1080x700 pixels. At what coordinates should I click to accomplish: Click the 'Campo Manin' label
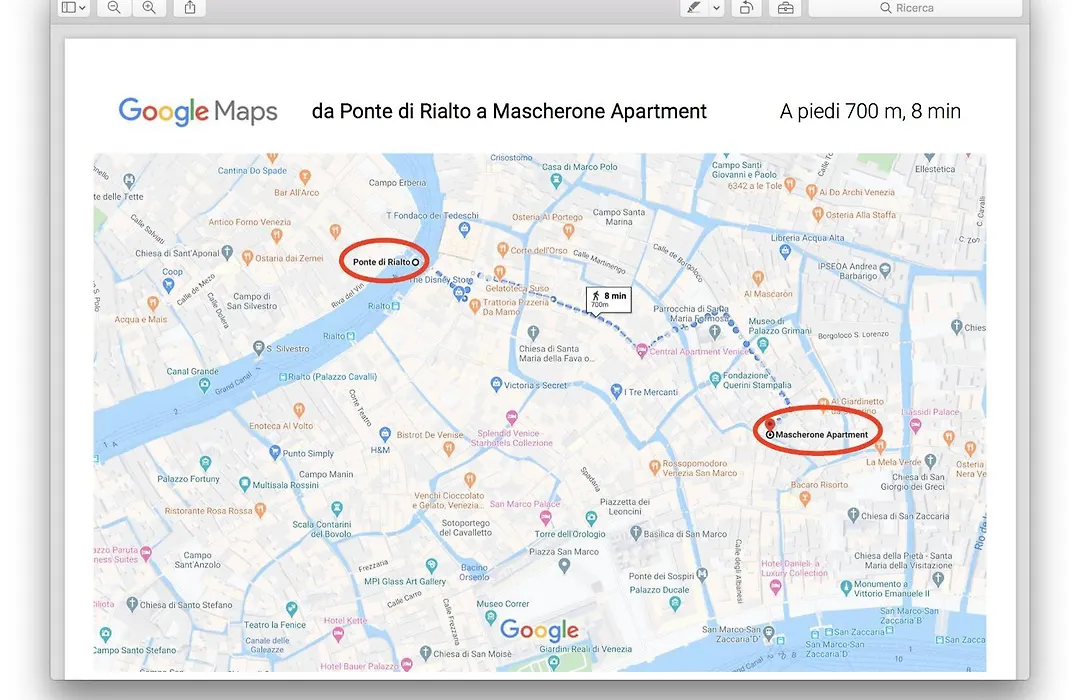[326, 475]
